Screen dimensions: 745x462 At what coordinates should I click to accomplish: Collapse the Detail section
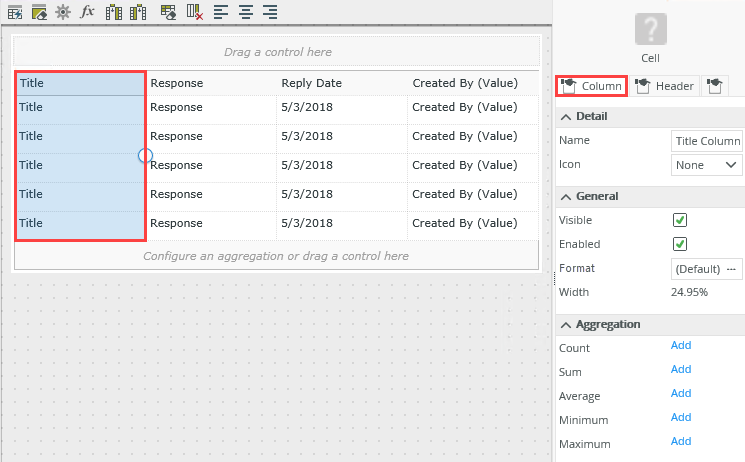tap(566, 116)
